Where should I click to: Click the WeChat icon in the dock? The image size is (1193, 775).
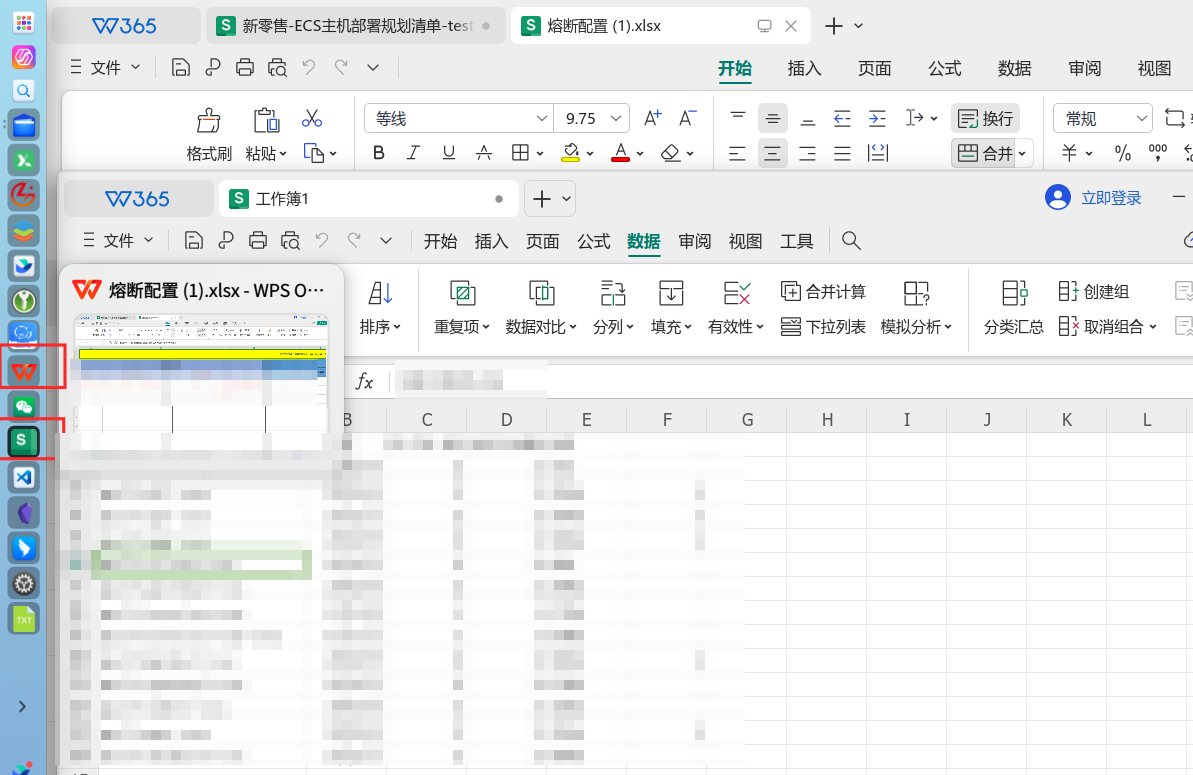24,407
